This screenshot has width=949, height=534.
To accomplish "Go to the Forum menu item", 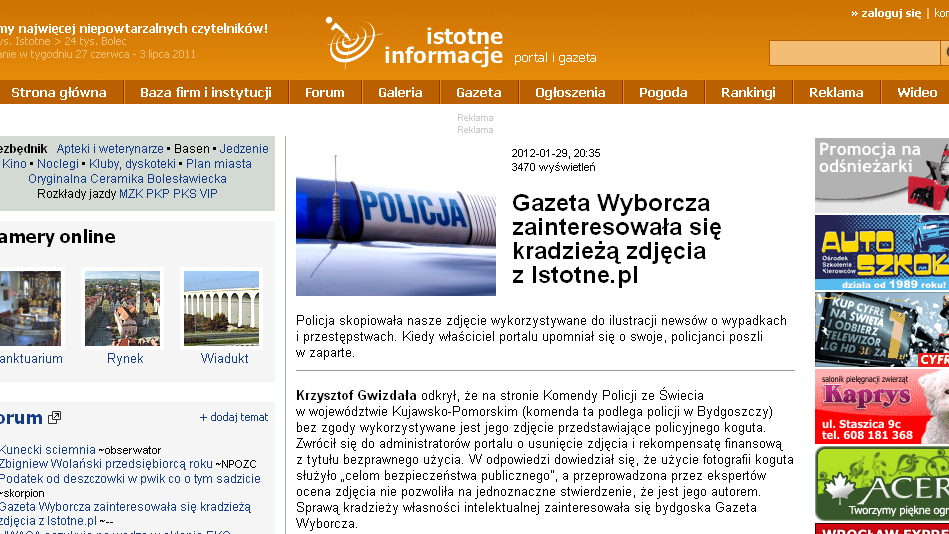I will tap(324, 93).
